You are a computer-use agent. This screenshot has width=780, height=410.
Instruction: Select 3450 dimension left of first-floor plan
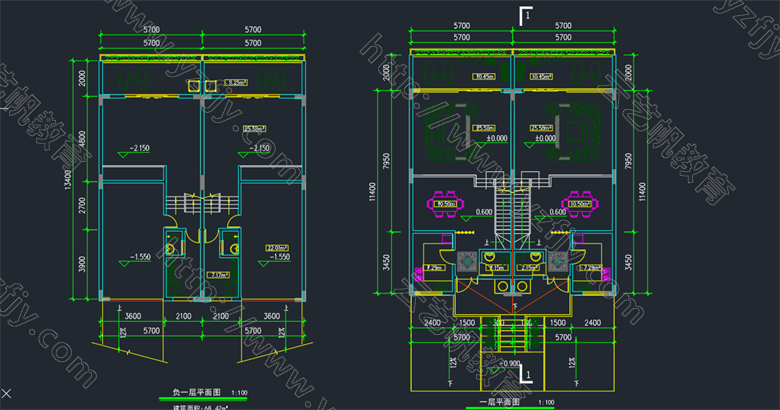[x=387, y=262]
